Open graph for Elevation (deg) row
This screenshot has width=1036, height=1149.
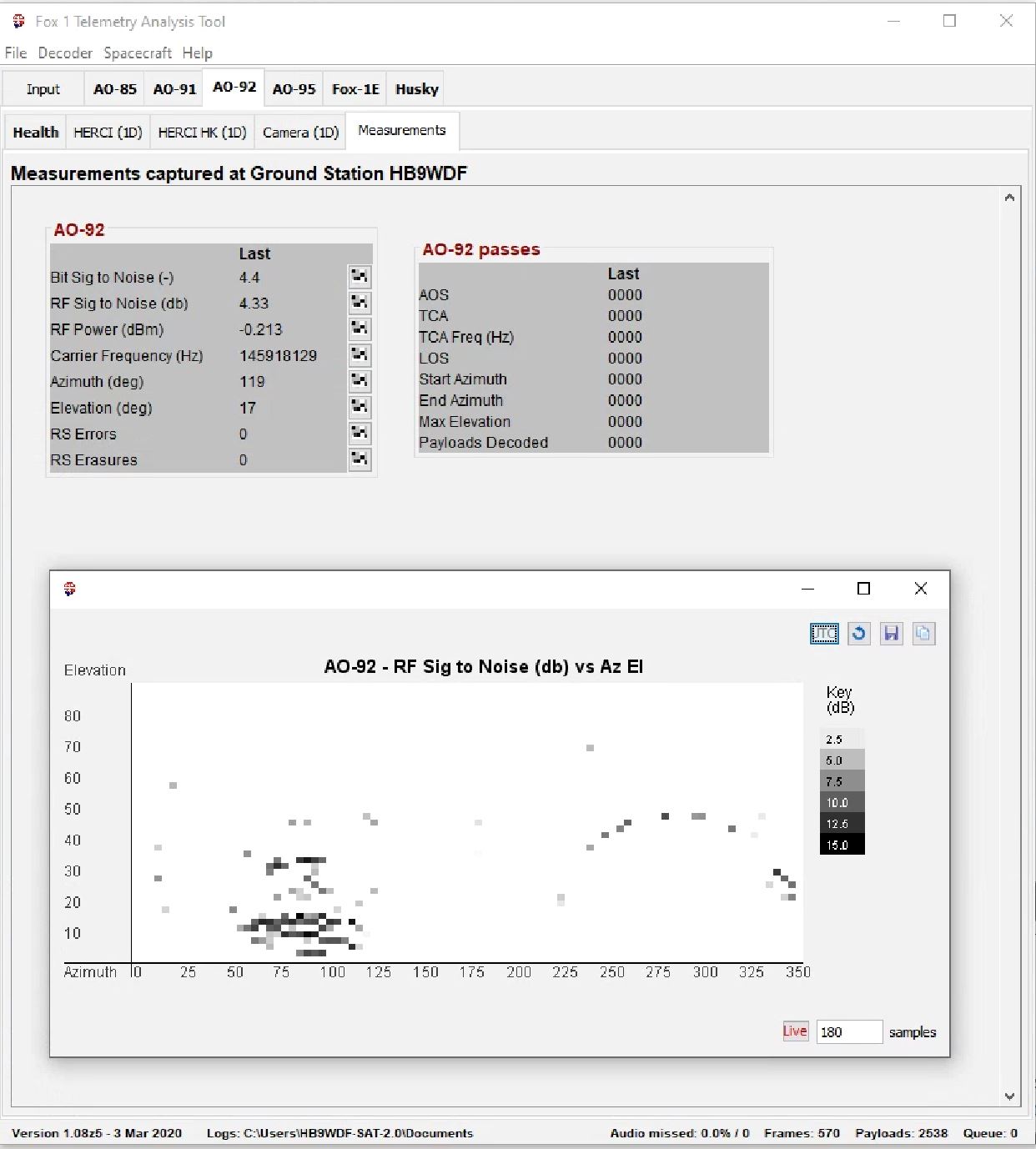click(x=360, y=407)
